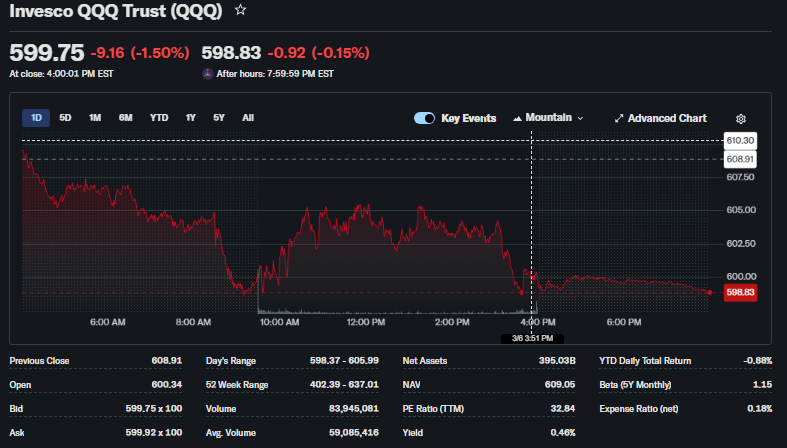Show the 6M chart range
The height and width of the screenshot is (448, 787).
point(126,118)
